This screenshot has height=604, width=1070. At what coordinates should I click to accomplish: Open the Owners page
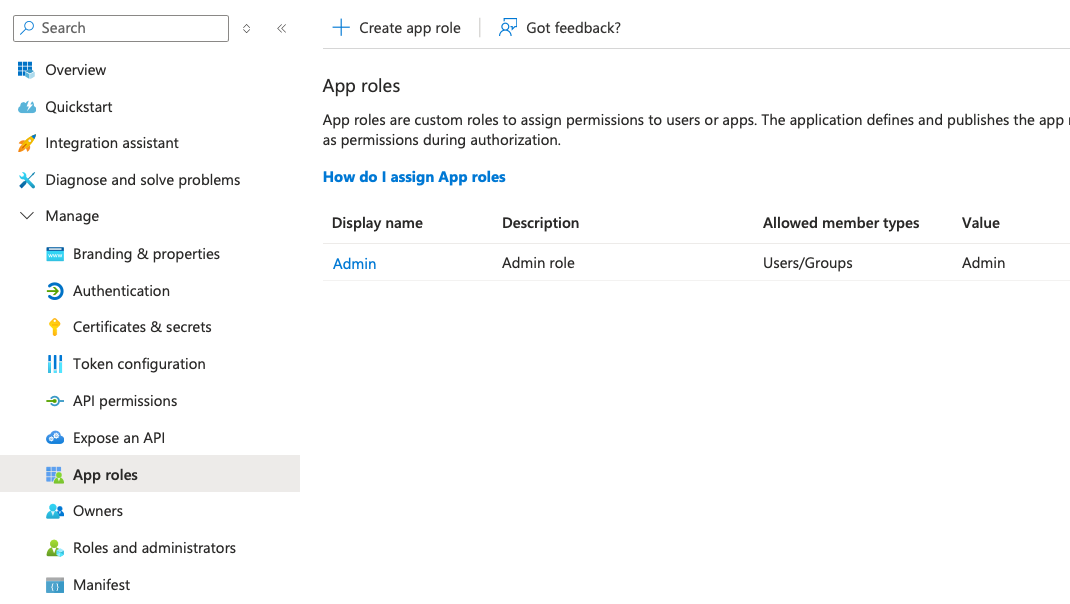[x=98, y=511]
